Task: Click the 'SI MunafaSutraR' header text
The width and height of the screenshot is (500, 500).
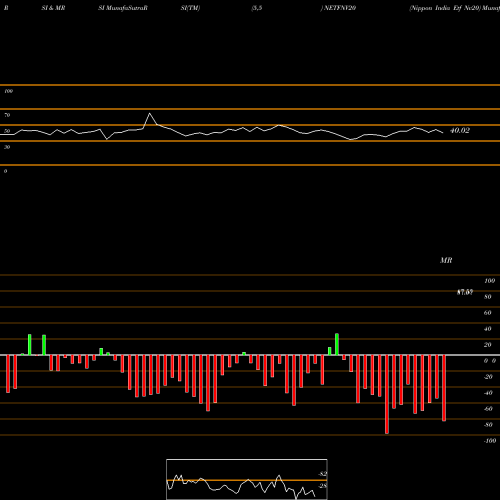Action: click(x=123, y=8)
